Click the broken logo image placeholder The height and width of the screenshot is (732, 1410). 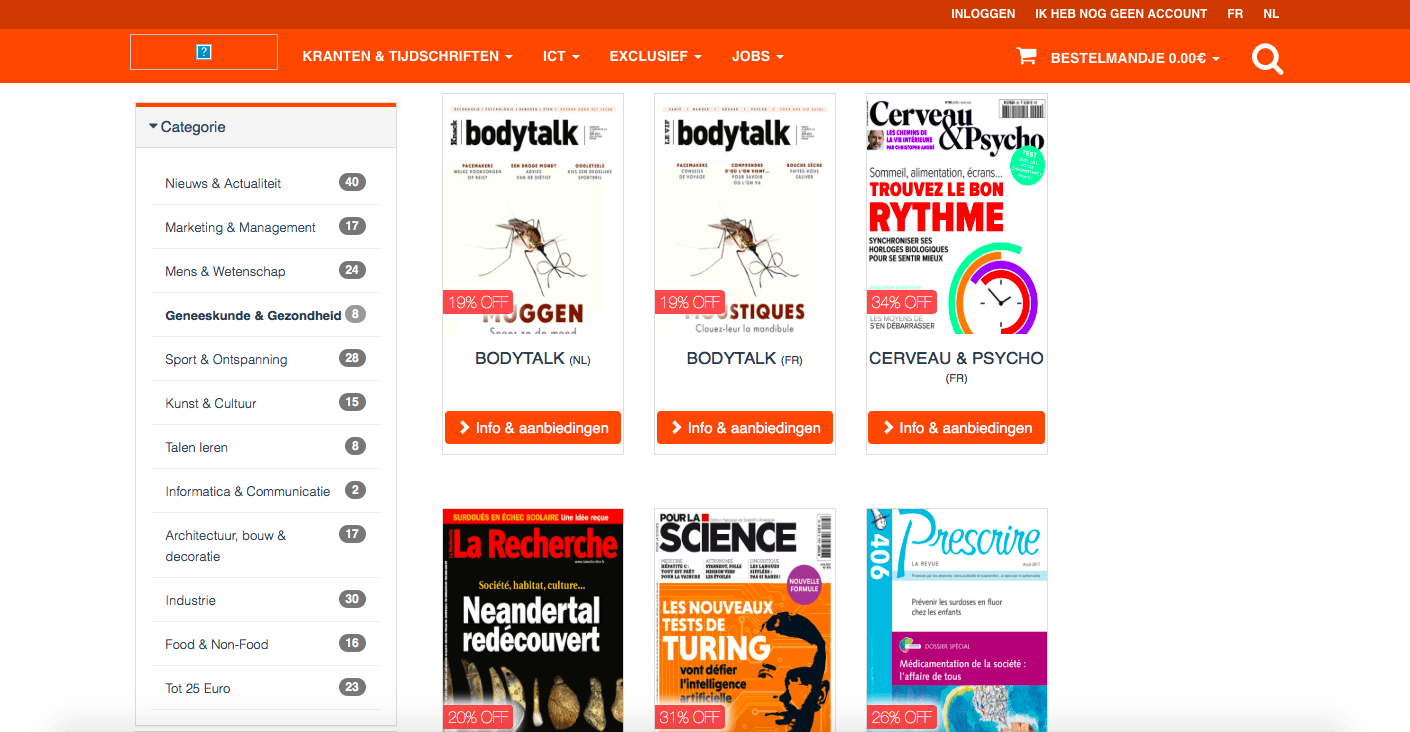coord(204,52)
